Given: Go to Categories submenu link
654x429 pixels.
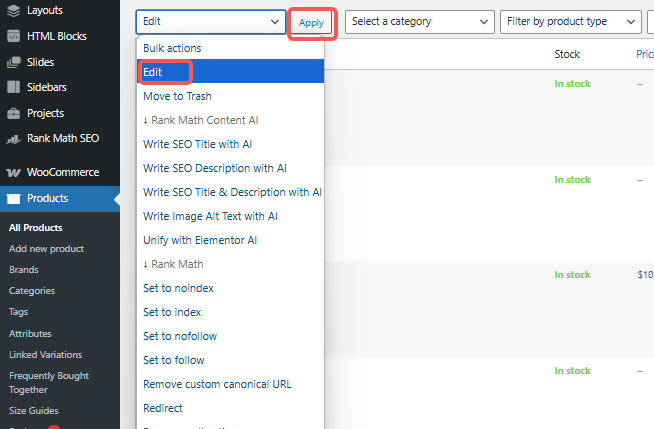Looking at the screenshot, I should tap(32, 291).
